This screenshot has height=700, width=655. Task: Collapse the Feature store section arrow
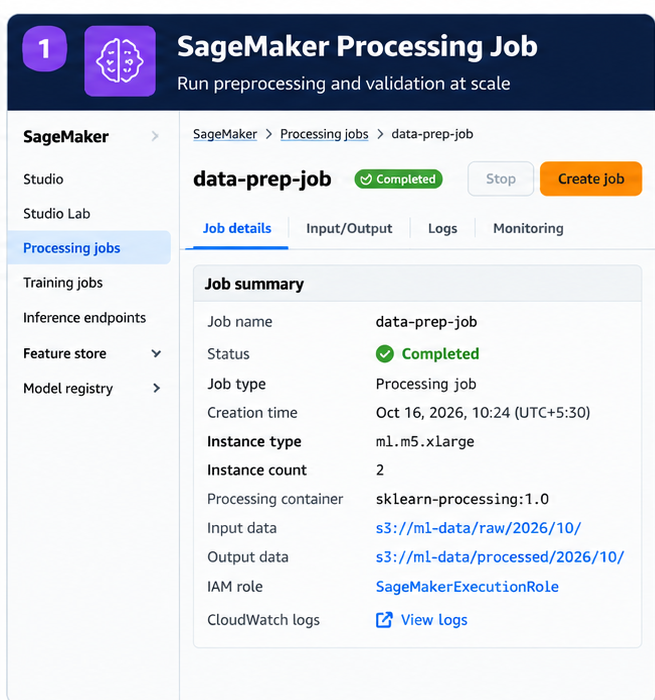(x=156, y=354)
